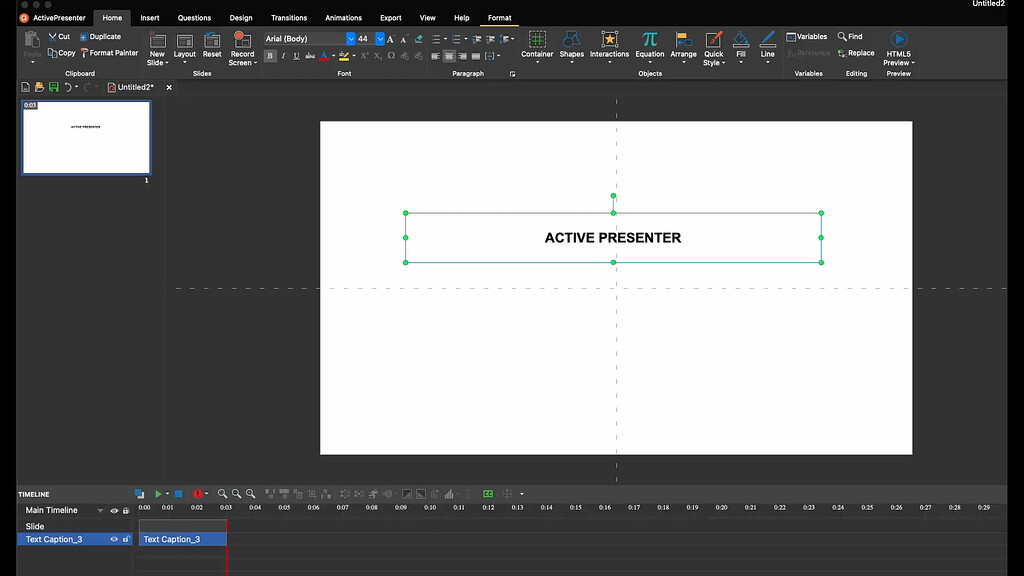
Task: Select the slide 1 thumbnail
Action: coord(86,137)
